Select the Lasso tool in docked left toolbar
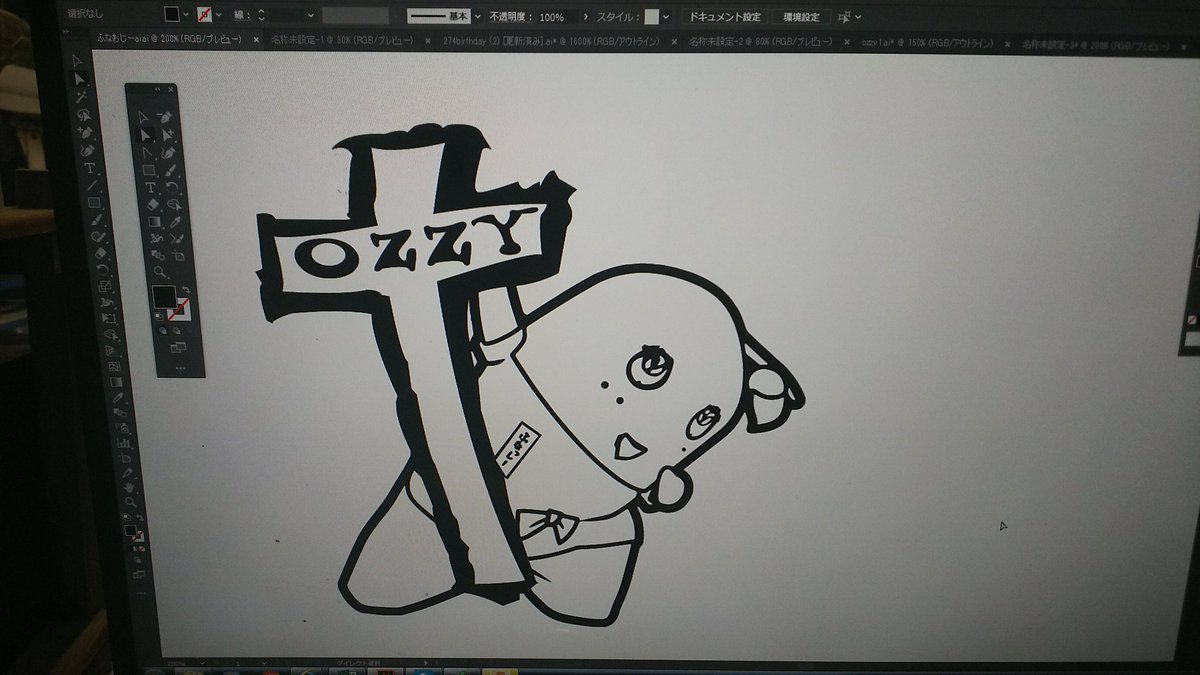Image resolution: width=1200 pixels, height=675 pixels. point(83,115)
